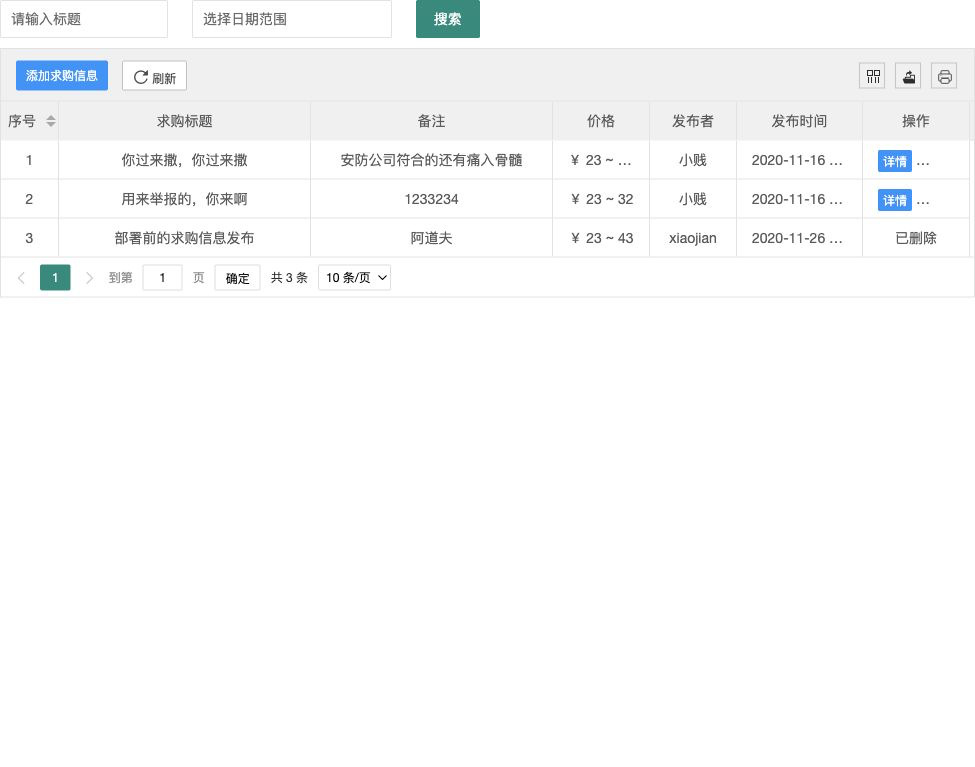Click serial number cell 3

[x=29, y=238]
